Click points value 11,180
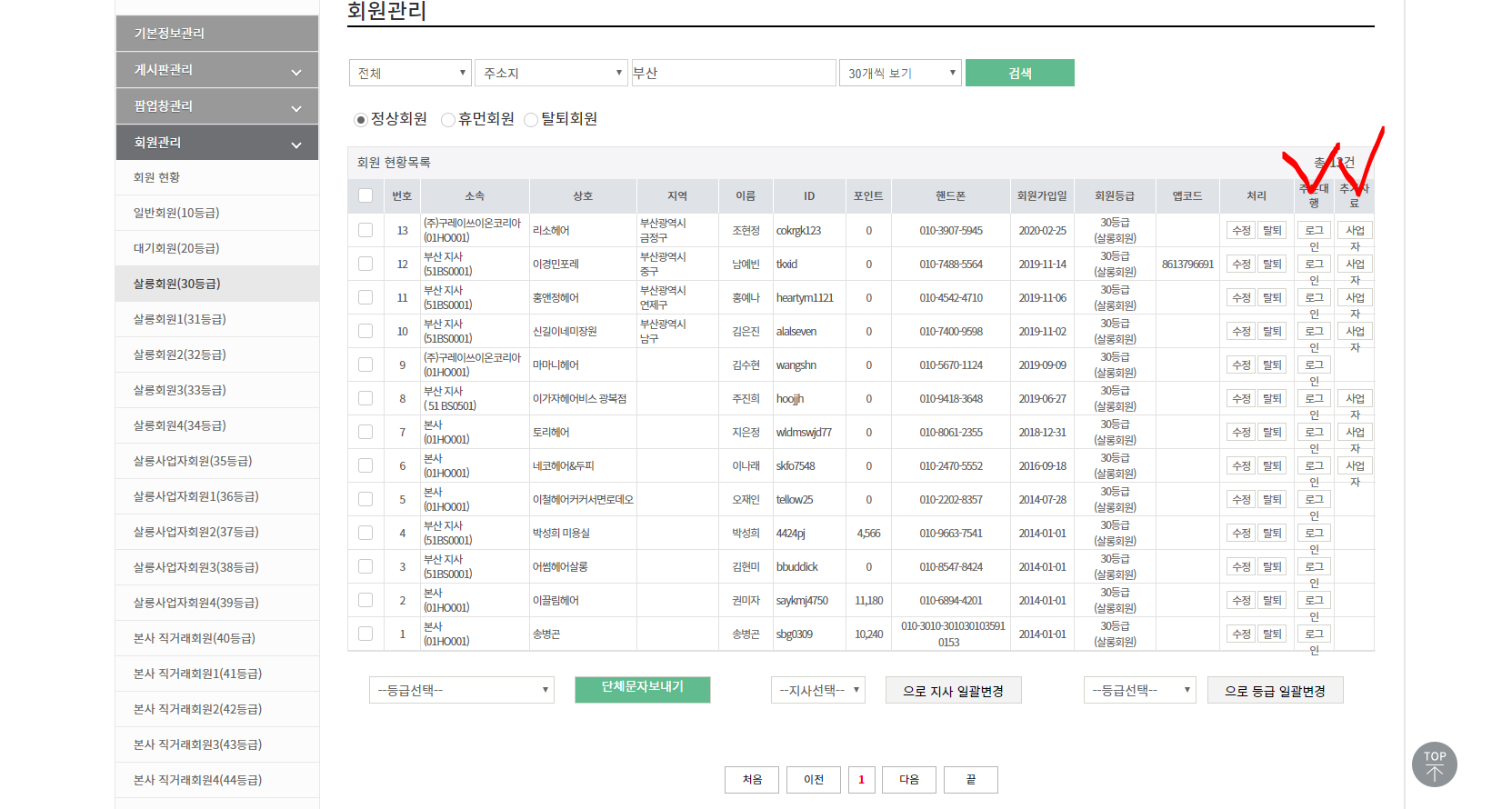This screenshot has height=809, width=1512. (868, 601)
